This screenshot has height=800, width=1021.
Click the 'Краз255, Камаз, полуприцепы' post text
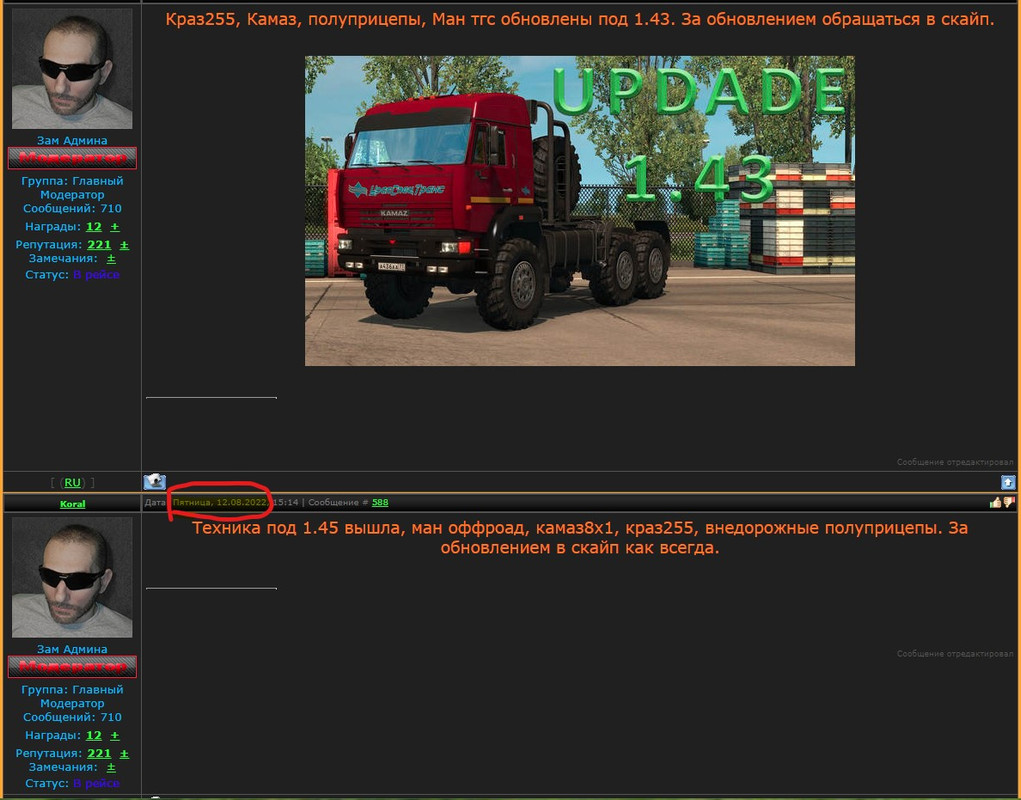point(580,19)
